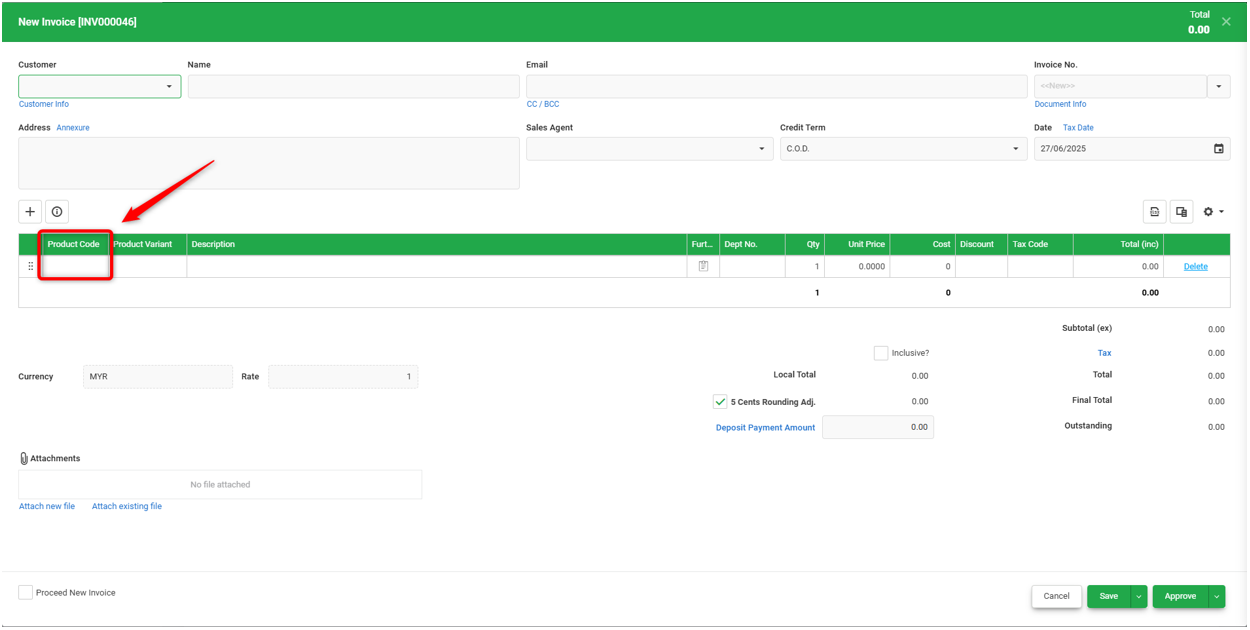Open the gear settings menu
Screen dimensions: 1250x630
(x=1213, y=212)
